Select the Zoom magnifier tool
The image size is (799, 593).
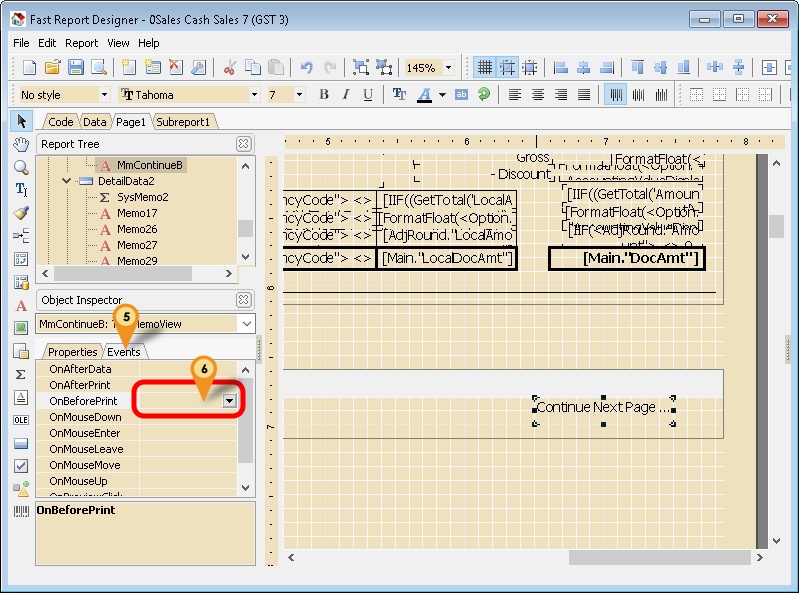(x=21, y=167)
